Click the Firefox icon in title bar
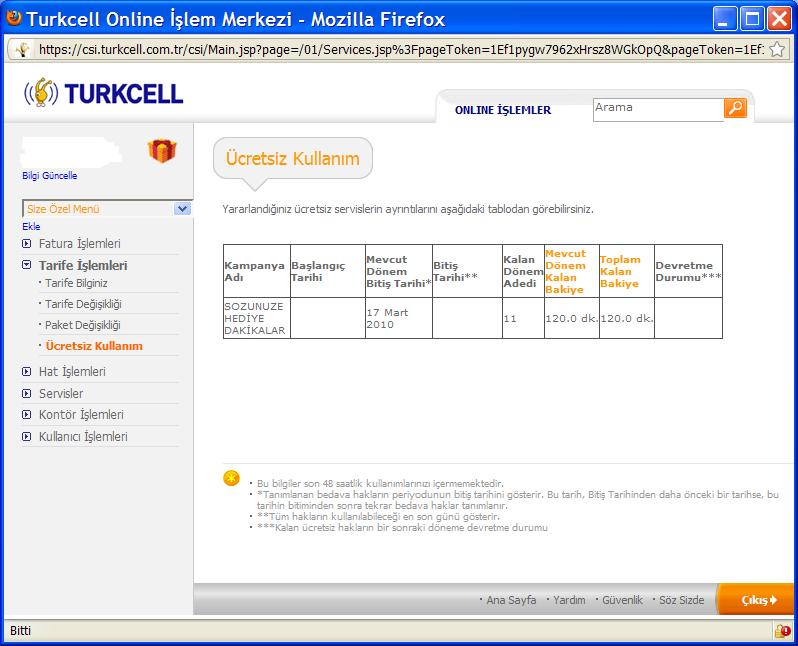Image resolution: width=798 pixels, height=646 pixels. click(14, 18)
